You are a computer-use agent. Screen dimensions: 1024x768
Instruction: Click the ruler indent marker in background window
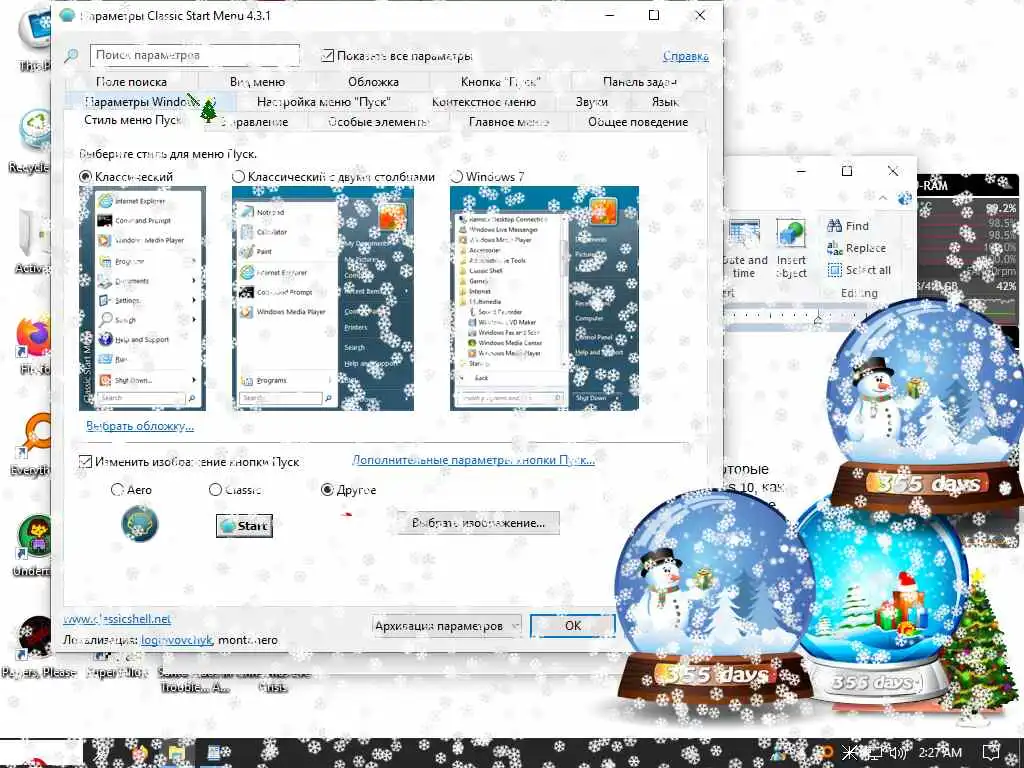pos(818,318)
